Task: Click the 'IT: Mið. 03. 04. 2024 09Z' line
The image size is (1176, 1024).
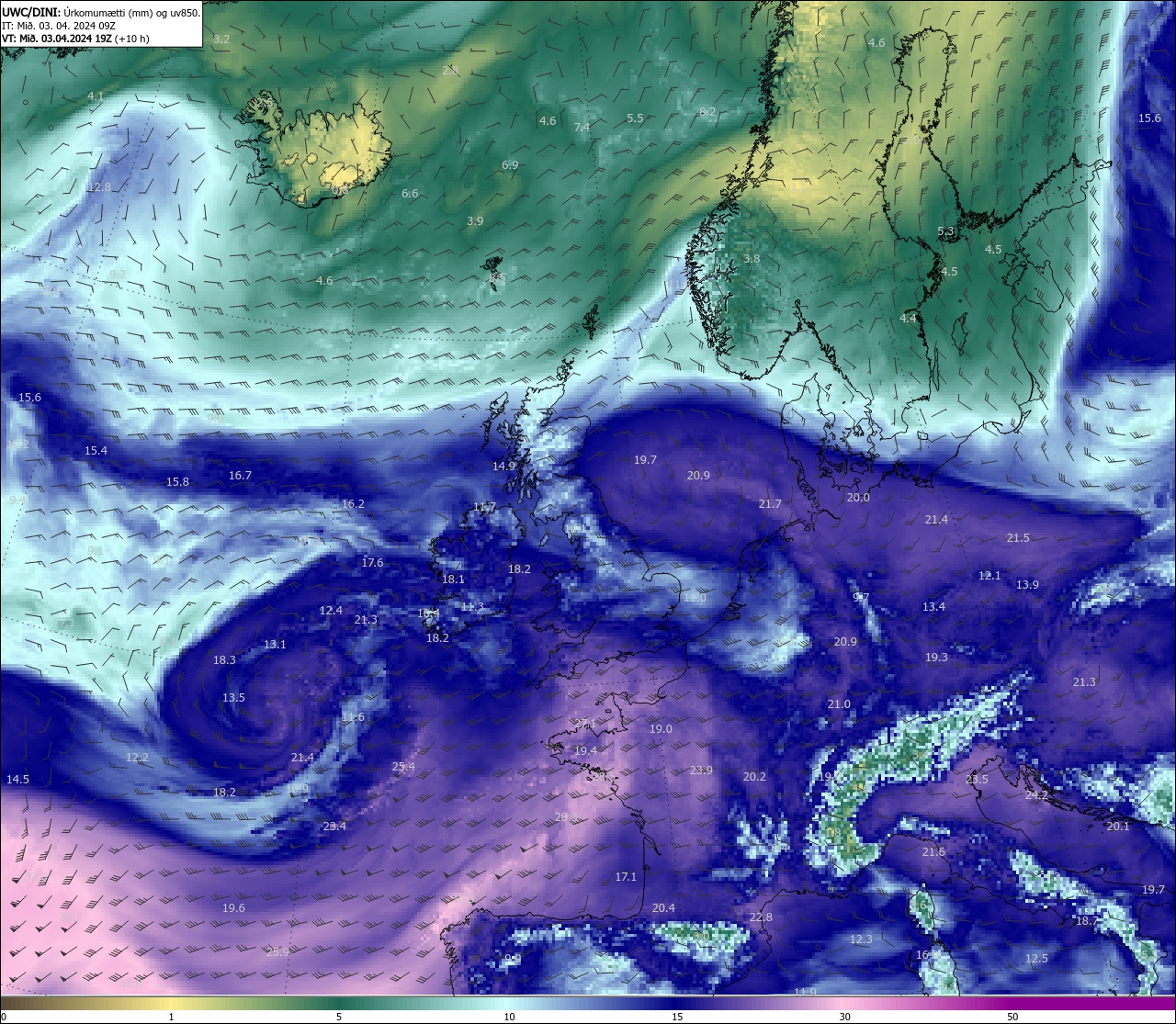Action: 63,26
